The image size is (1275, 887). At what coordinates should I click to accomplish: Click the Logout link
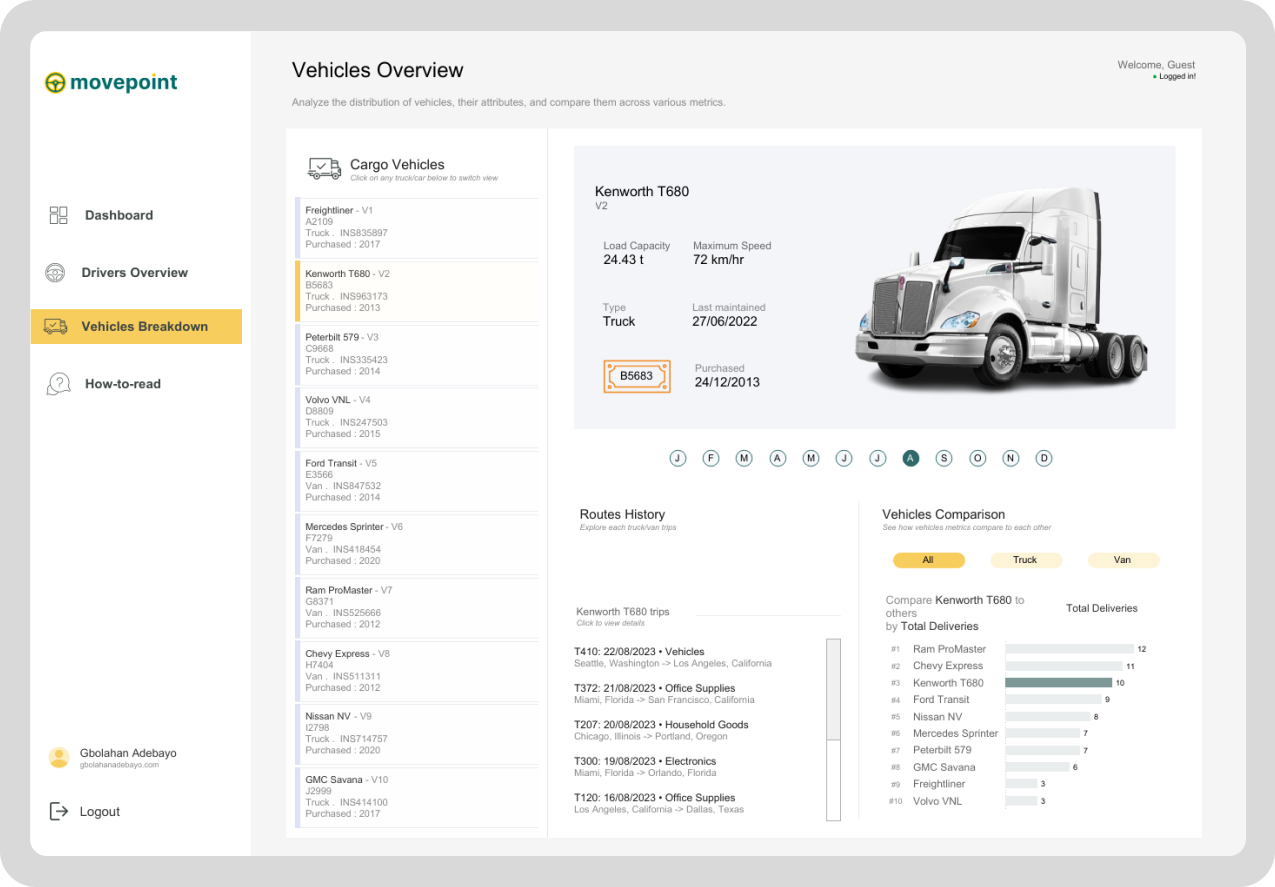(x=100, y=812)
